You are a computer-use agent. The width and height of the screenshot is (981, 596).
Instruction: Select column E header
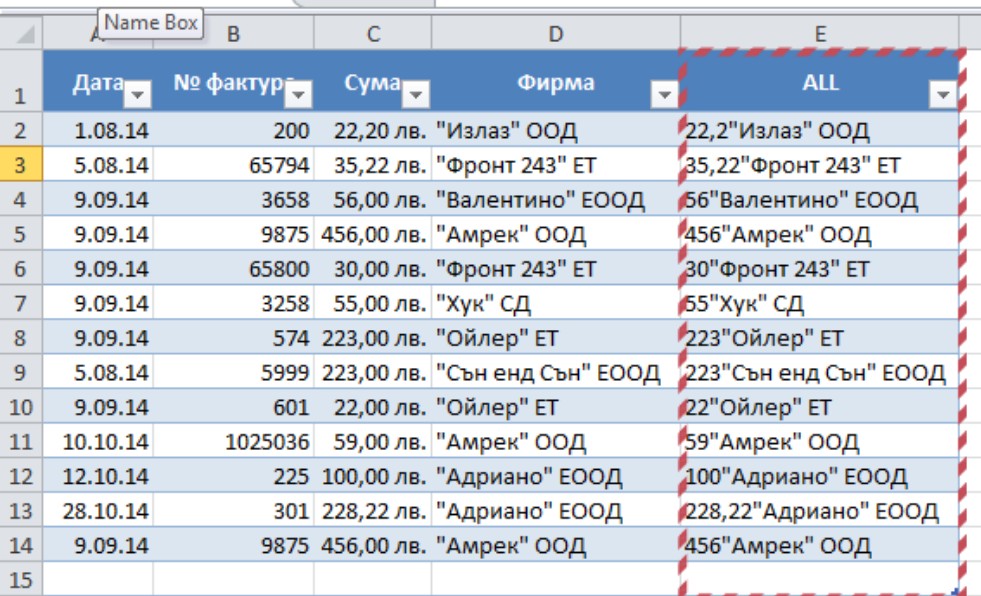(820, 34)
